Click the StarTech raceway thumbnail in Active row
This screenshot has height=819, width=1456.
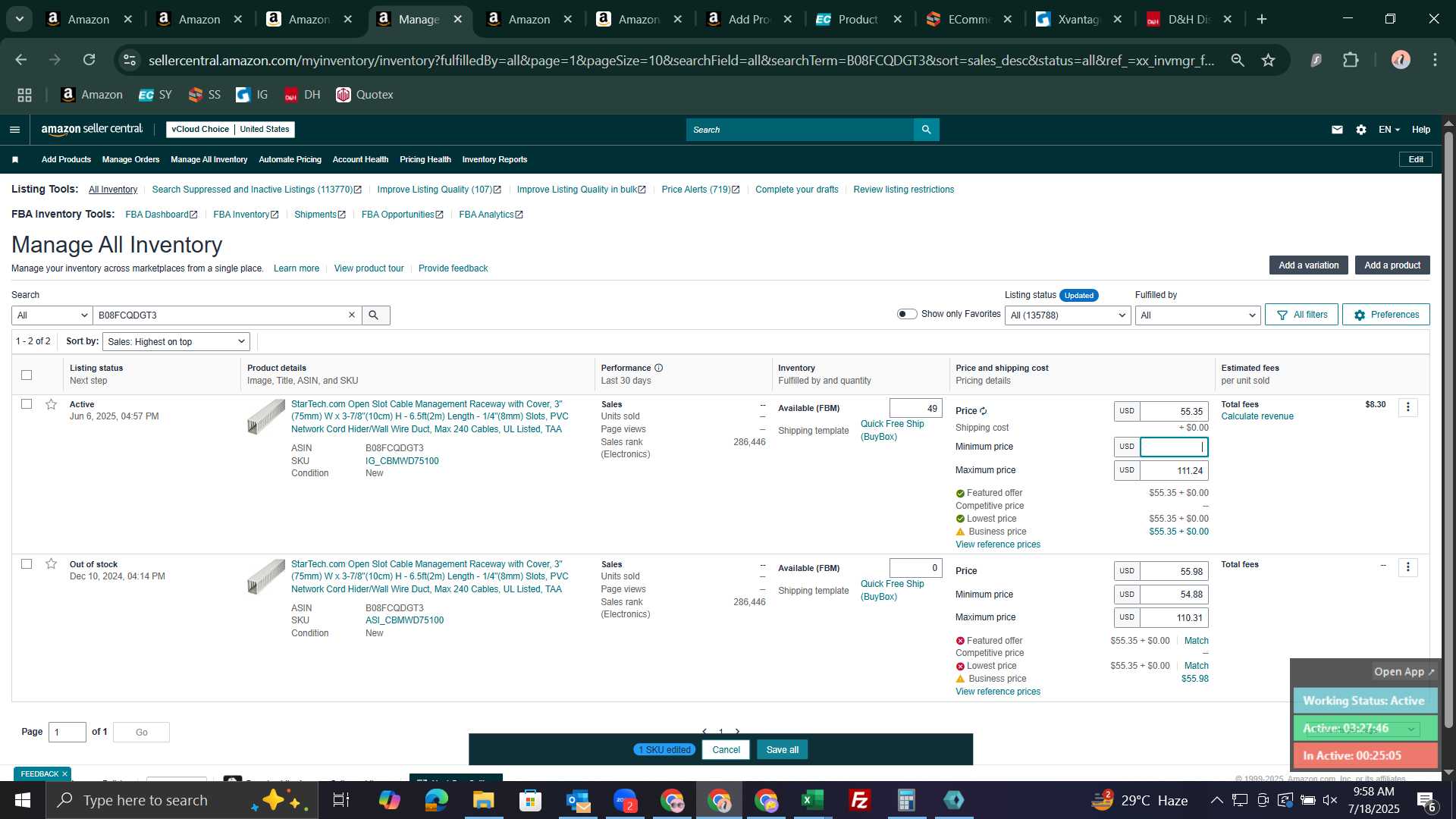tap(266, 416)
